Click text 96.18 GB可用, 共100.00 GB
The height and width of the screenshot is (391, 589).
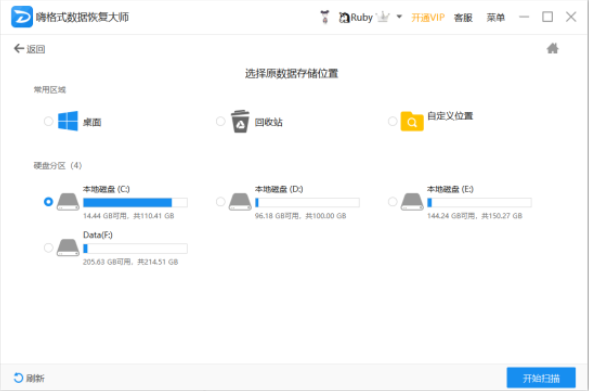301,216
